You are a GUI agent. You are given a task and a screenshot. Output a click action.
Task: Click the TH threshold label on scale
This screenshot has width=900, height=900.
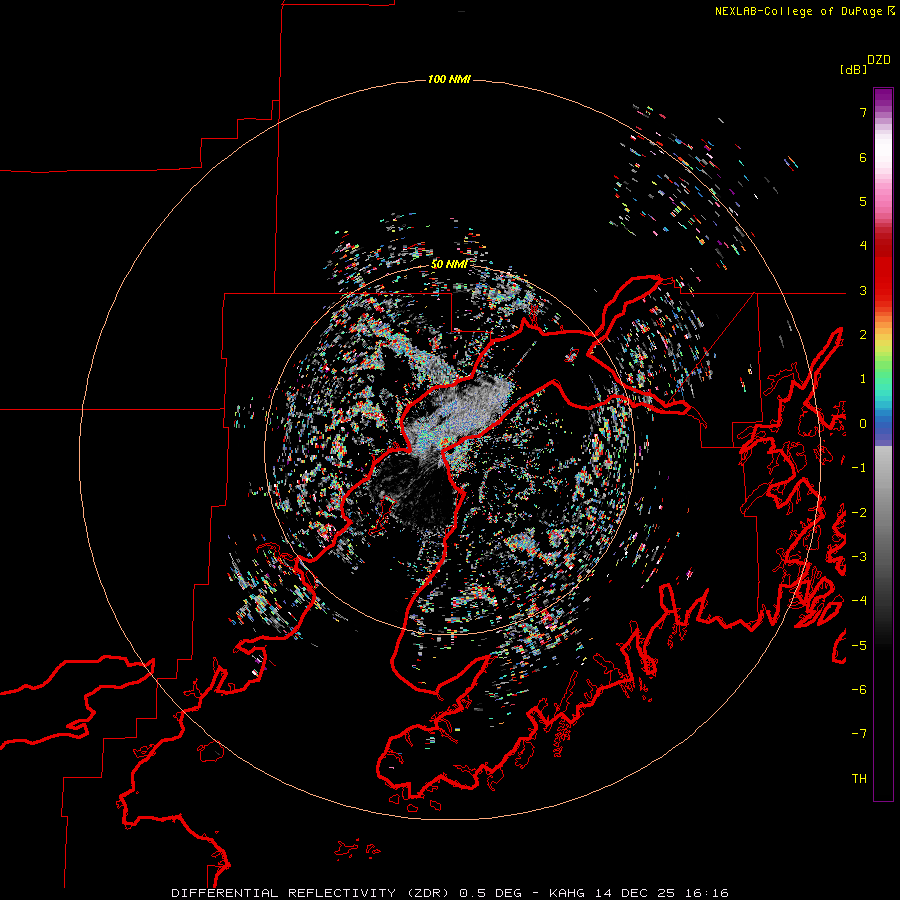point(859,778)
